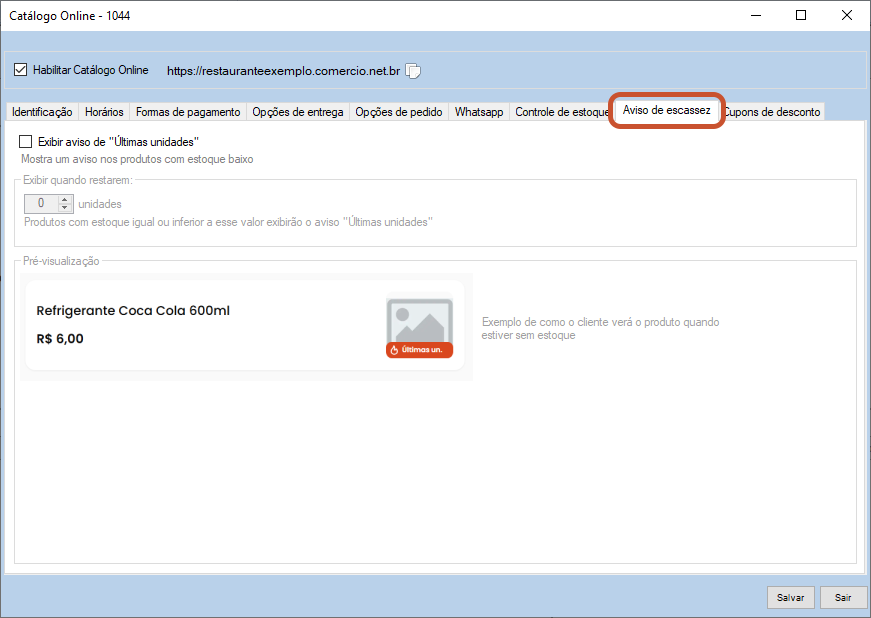Click the Salvar button
This screenshot has height=618, width=871.
click(x=790, y=597)
